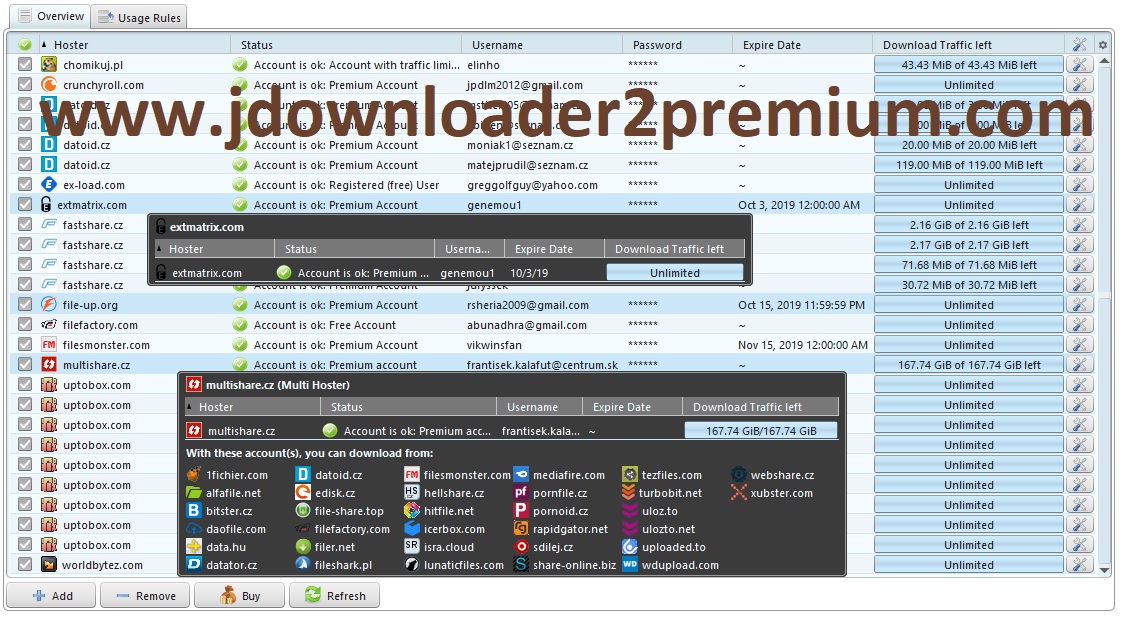Click the Buy button
This screenshot has height=621, width=1123.
click(x=238, y=595)
